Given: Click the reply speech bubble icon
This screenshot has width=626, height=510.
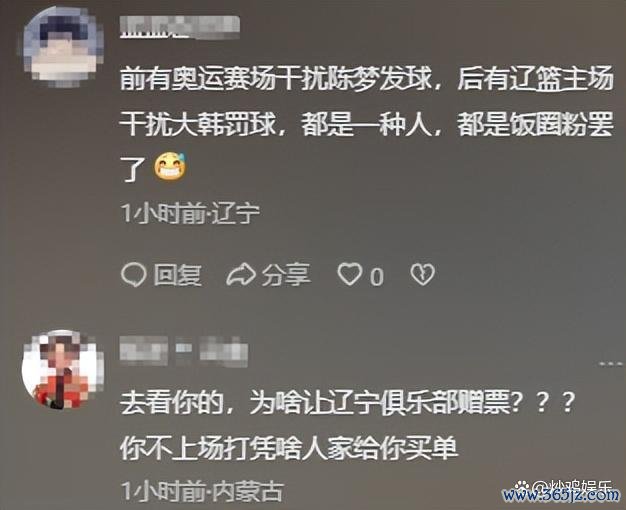Looking at the screenshot, I should click(133, 275).
